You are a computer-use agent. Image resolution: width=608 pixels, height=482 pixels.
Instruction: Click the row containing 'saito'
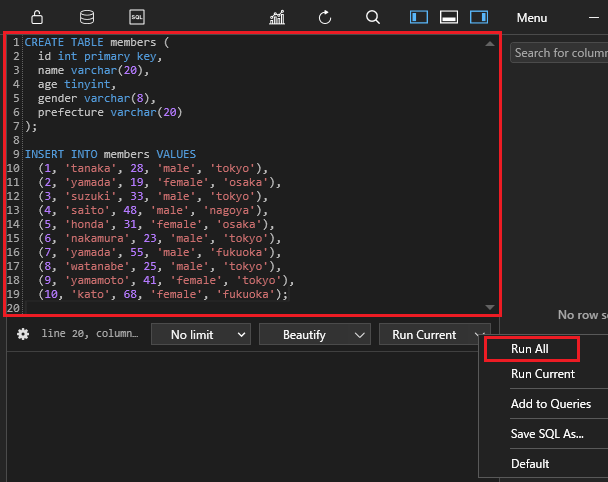[153, 210]
